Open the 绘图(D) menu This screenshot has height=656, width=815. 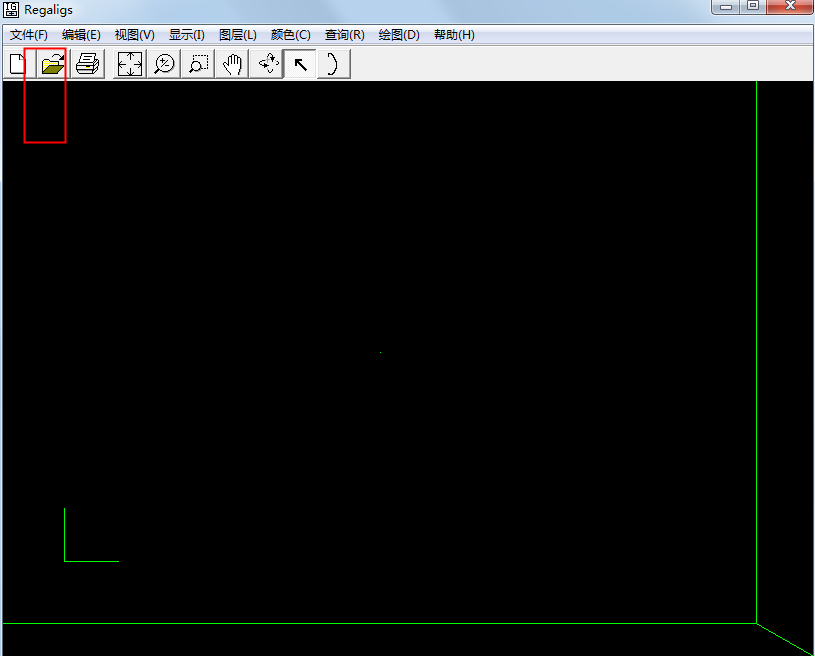[x=399, y=35]
